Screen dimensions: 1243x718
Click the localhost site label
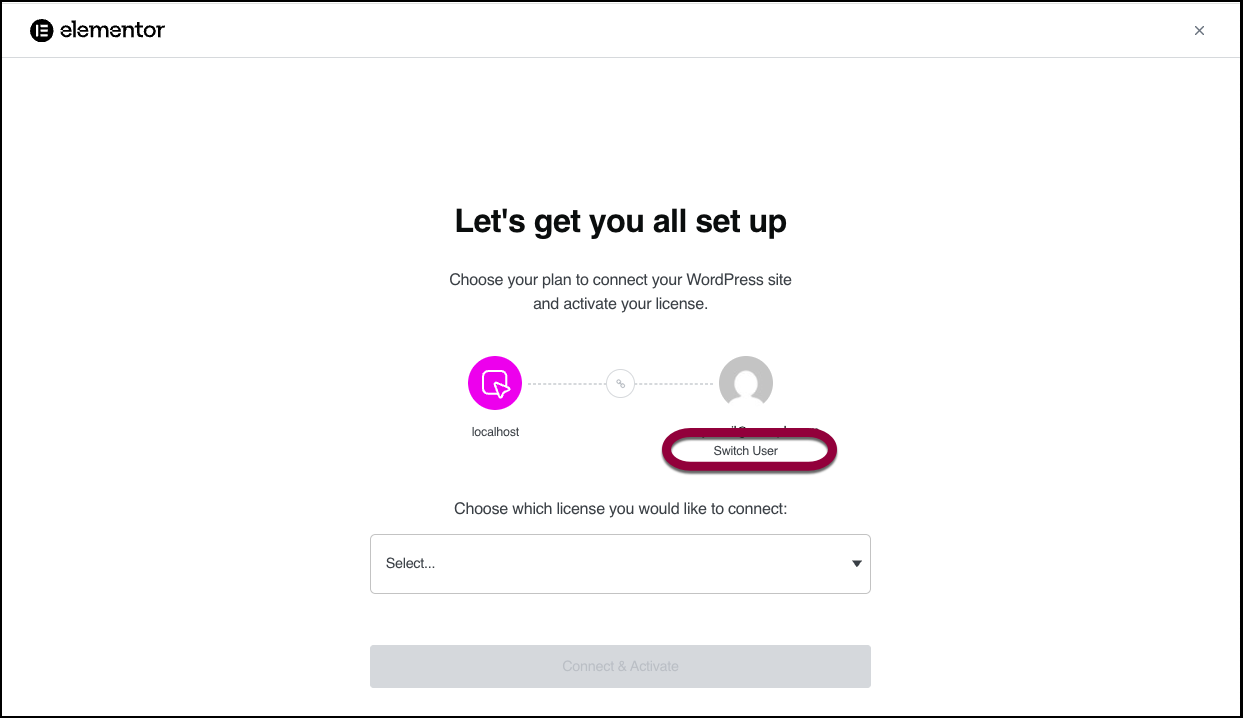tap(495, 432)
